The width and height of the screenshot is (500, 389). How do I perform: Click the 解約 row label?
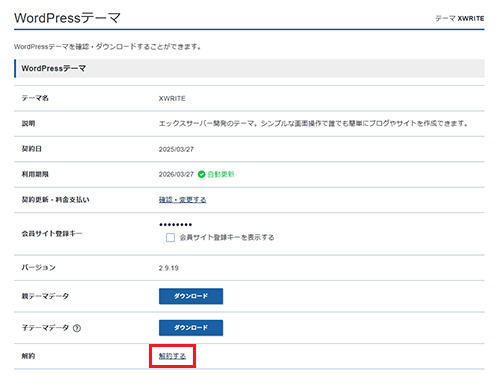click(28, 356)
